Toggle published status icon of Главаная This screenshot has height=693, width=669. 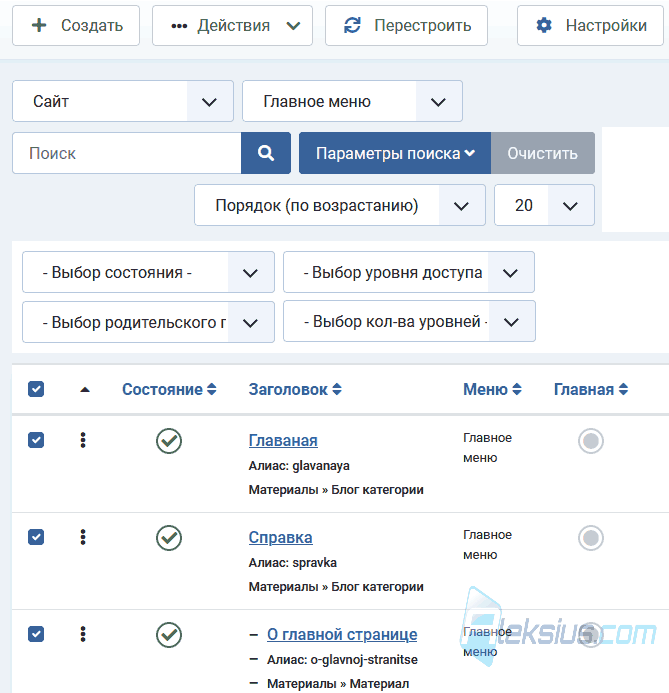(169, 441)
